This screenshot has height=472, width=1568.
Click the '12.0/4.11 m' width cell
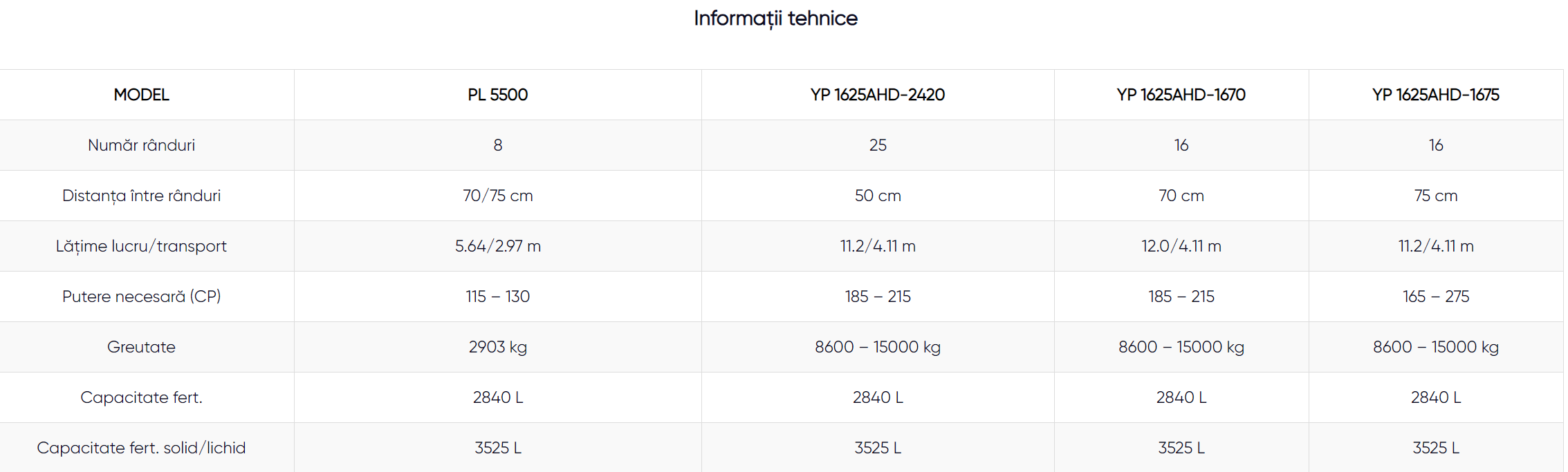click(x=1181, y=246)
